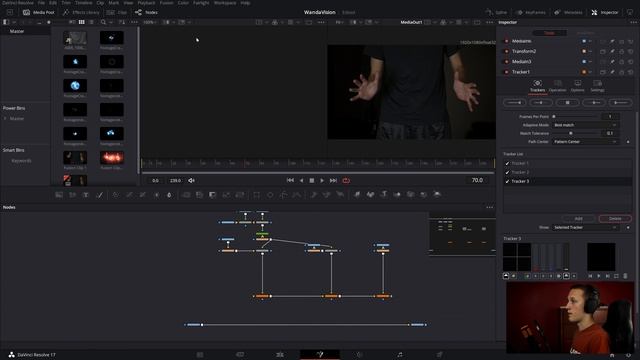Select the Keywords smart bin
The width and height of the screenshot is (640, 360).
tap(22, 161)
